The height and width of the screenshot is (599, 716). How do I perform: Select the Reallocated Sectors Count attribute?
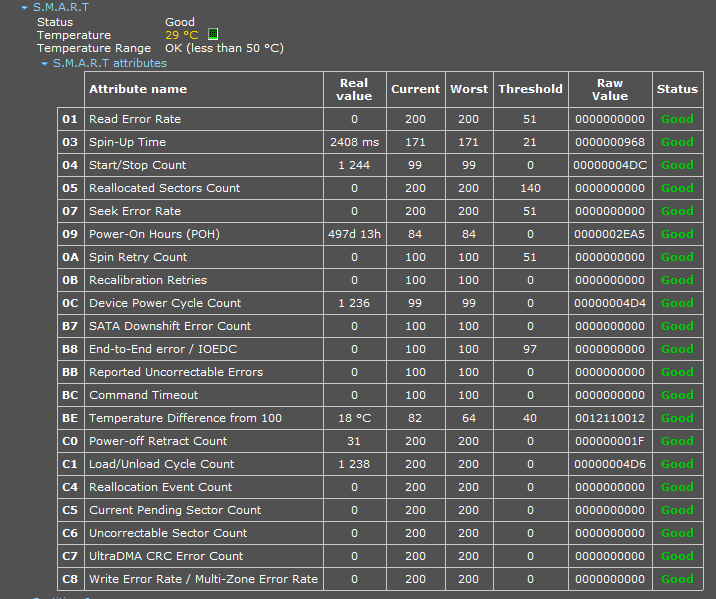tap(164, 188)
